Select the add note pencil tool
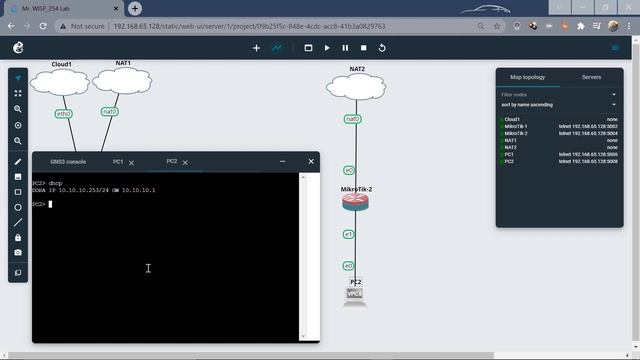The height and width of the screenshot is (360, 640). point(18,162)
